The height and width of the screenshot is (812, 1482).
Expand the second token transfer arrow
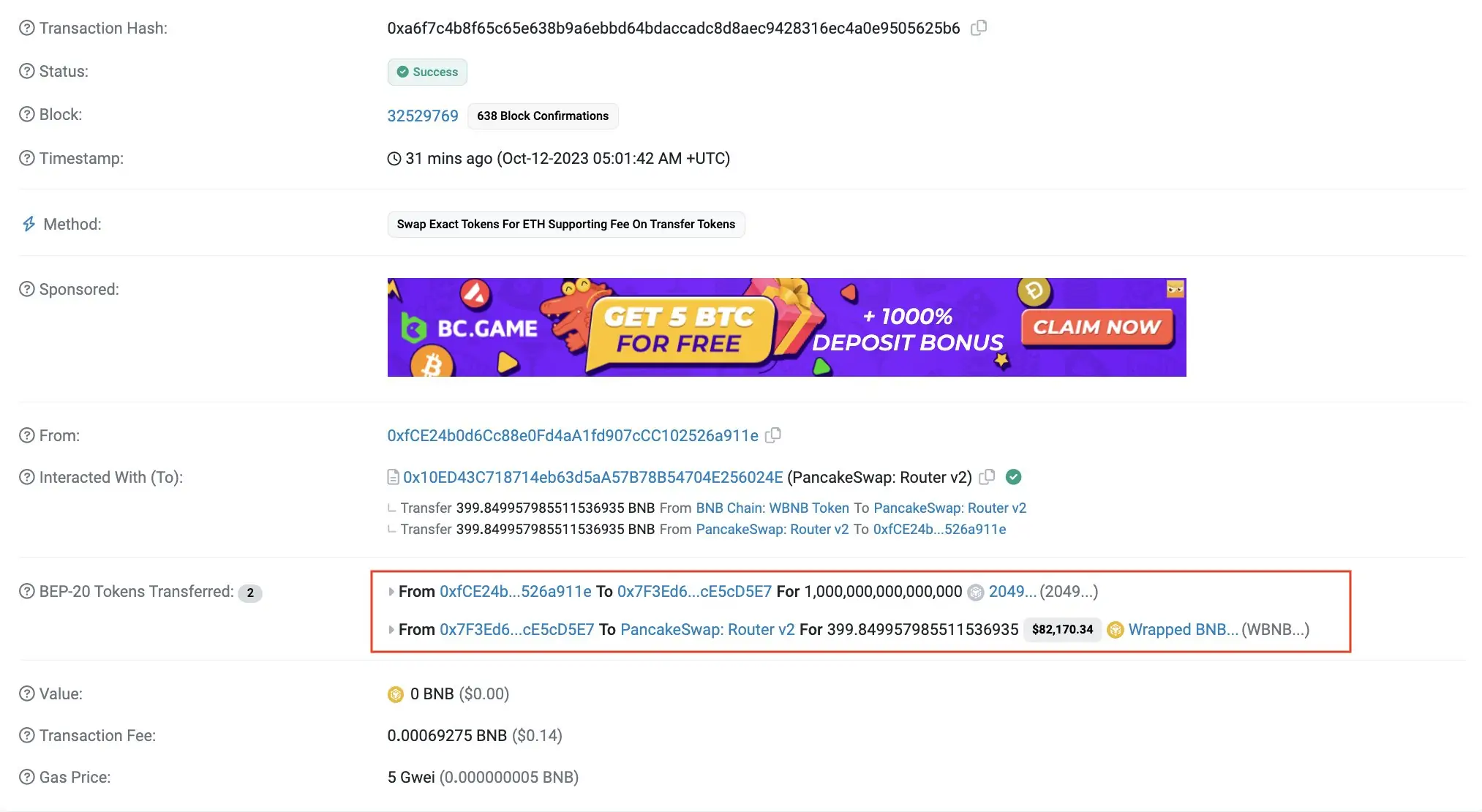tap(391, 629)
